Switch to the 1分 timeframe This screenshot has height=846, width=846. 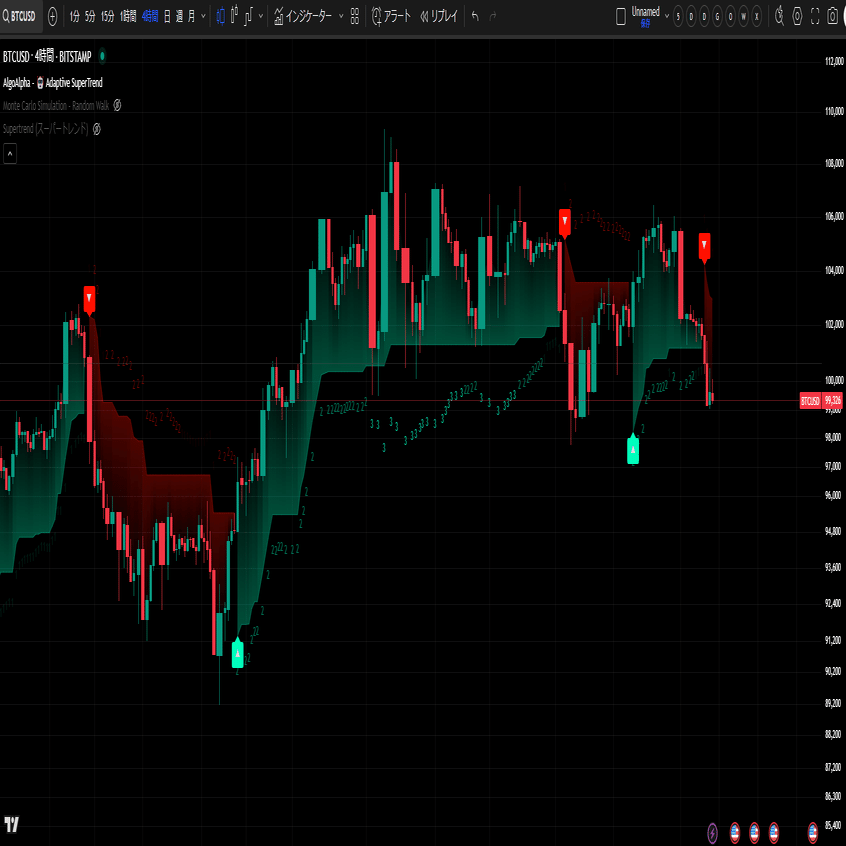point(74,17)
